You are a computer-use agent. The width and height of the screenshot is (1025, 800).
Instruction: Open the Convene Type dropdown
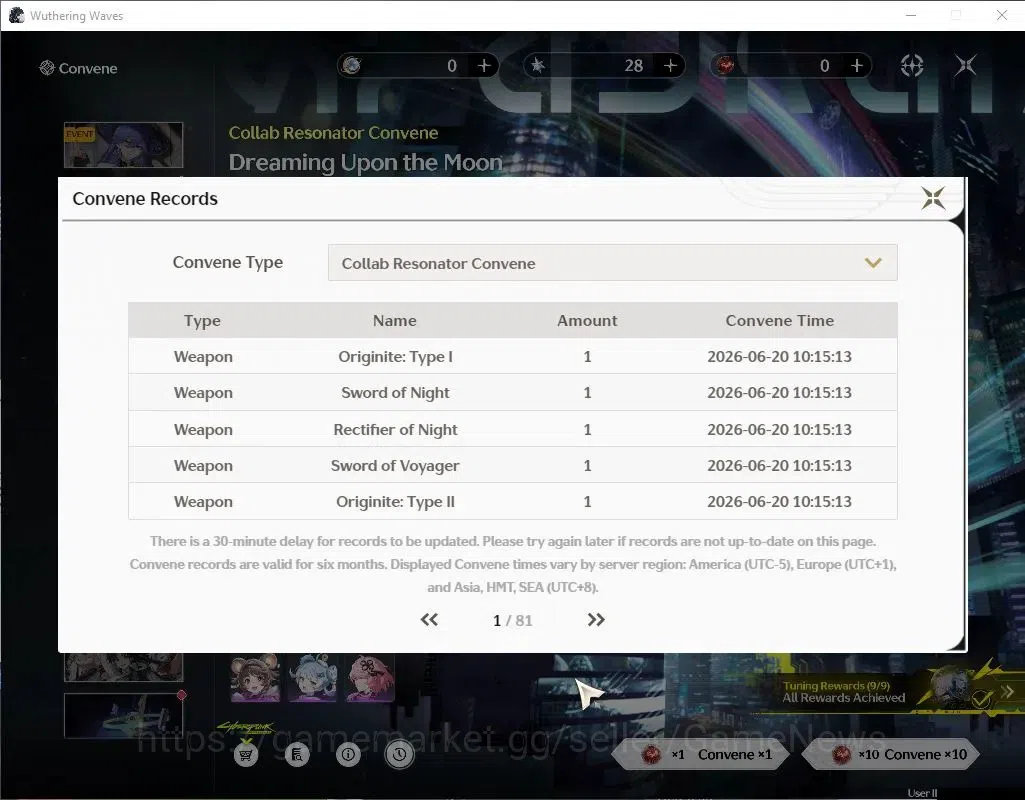[x=613, y=263]
